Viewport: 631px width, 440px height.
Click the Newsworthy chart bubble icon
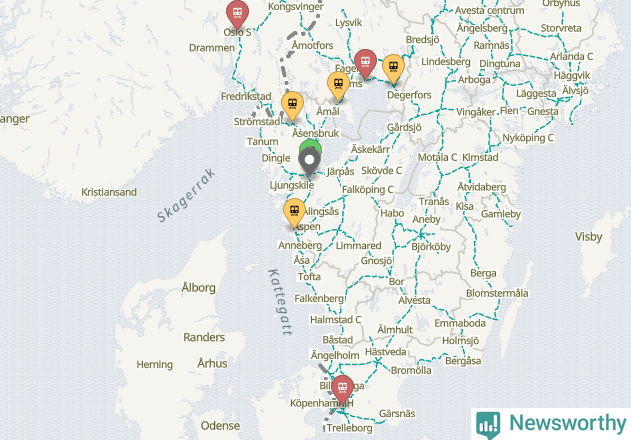pyautogui.click(x=488, y=425)
